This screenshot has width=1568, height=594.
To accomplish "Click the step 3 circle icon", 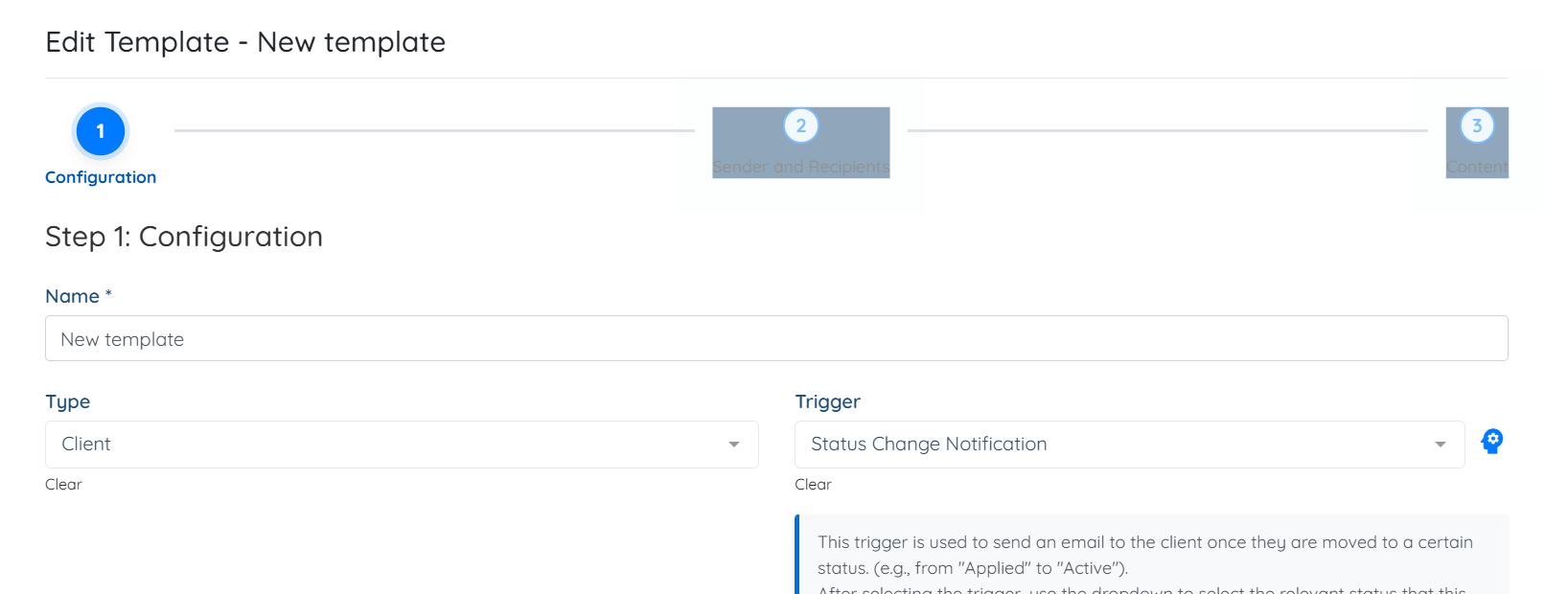I will pos(1477,126).
